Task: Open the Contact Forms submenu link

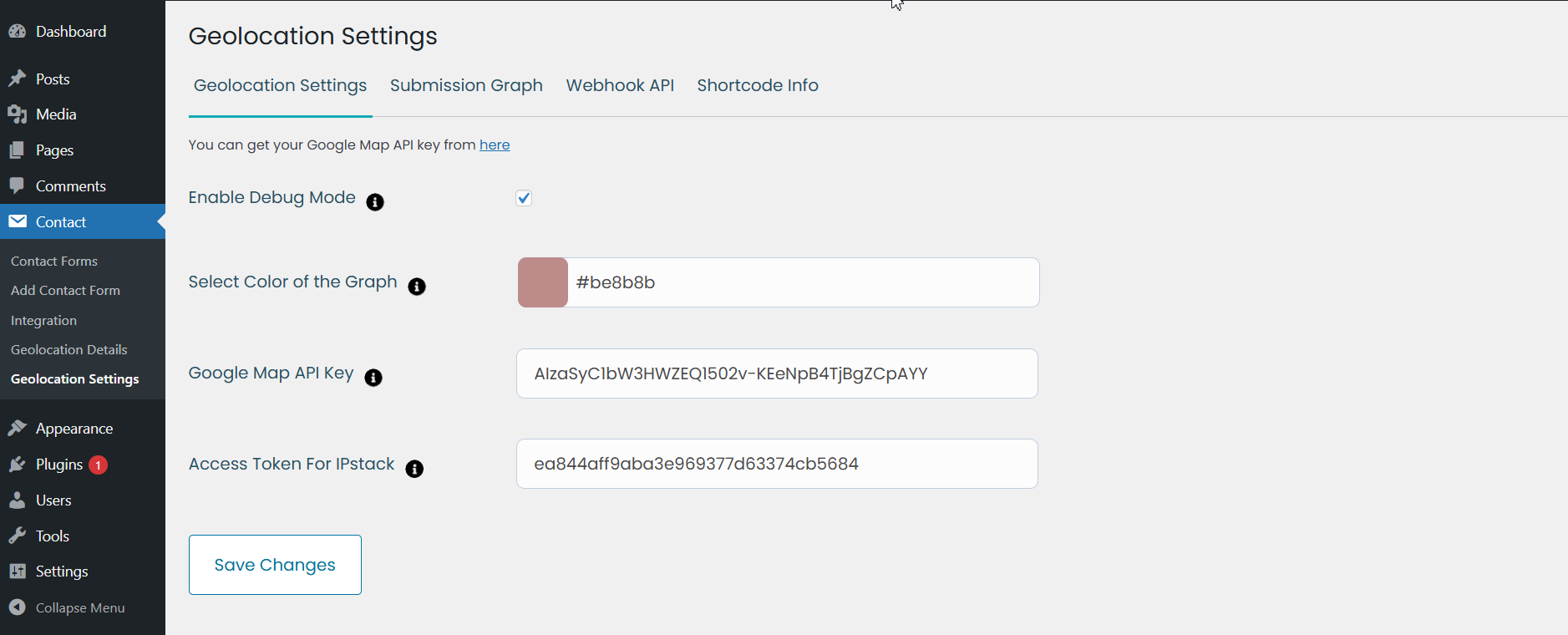Action: coord(54,262)
